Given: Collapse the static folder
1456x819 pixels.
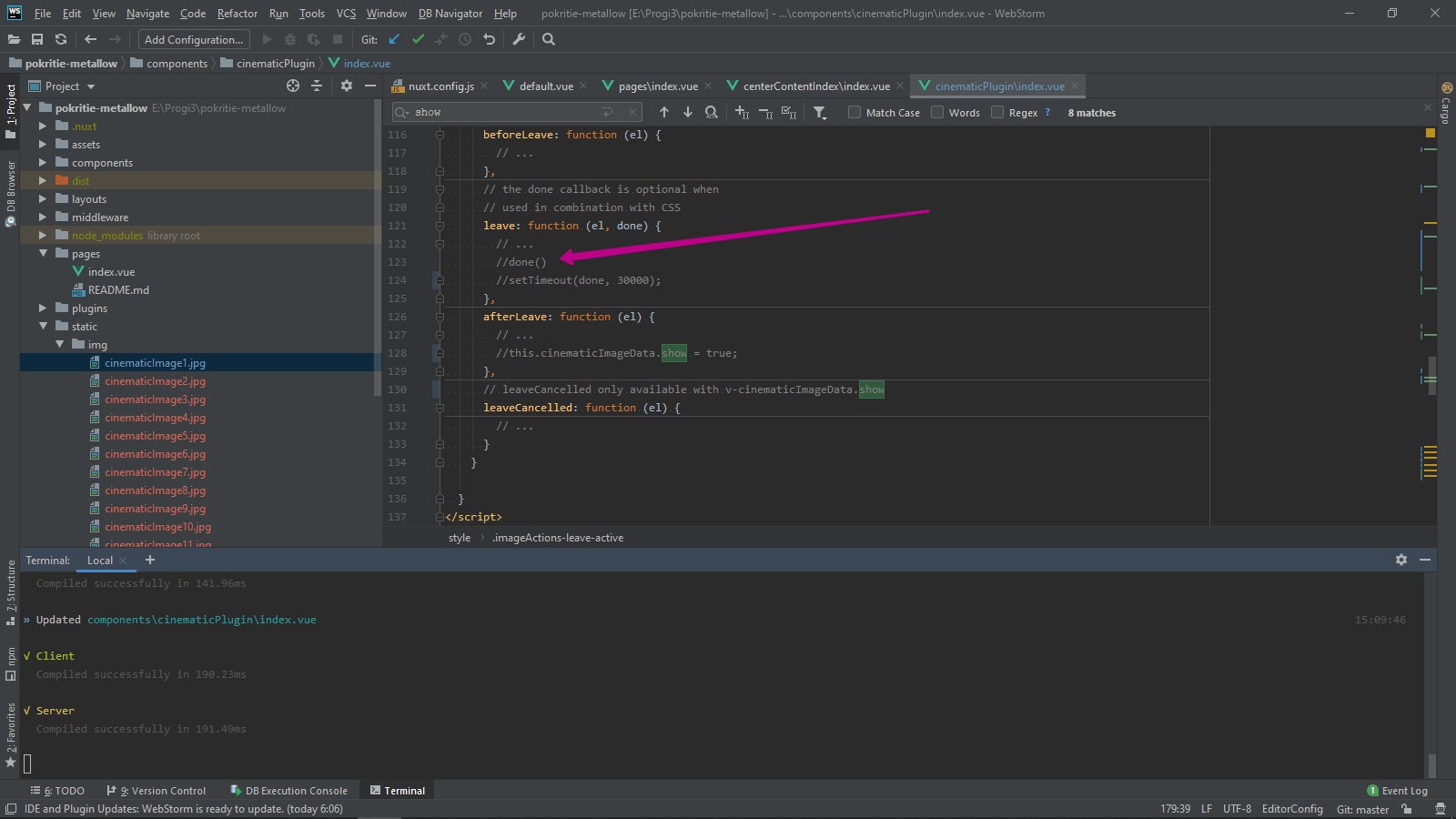Looking at the screenshot, I should click(x=43, y=327).
